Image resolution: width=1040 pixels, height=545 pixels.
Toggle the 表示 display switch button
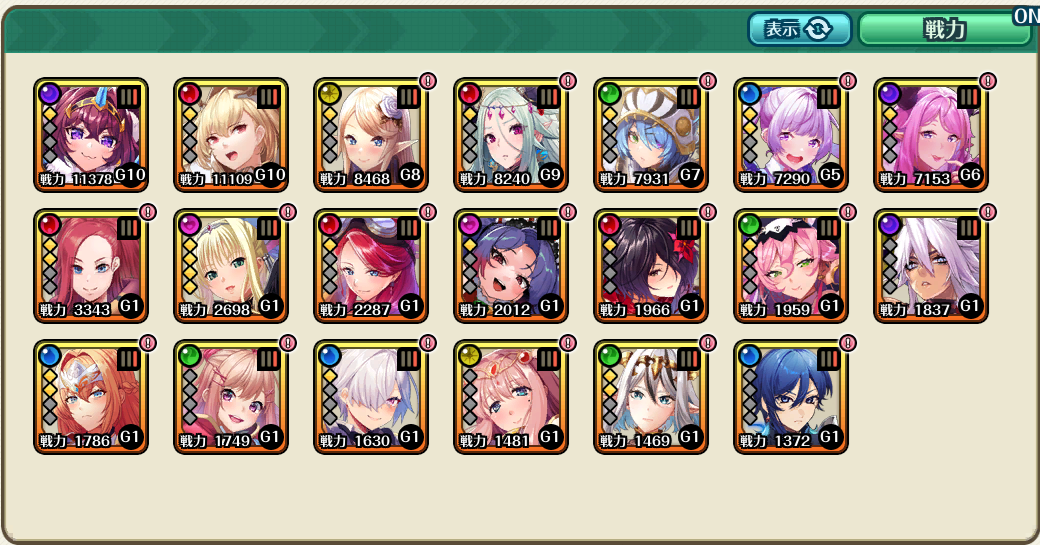point(799,29)
